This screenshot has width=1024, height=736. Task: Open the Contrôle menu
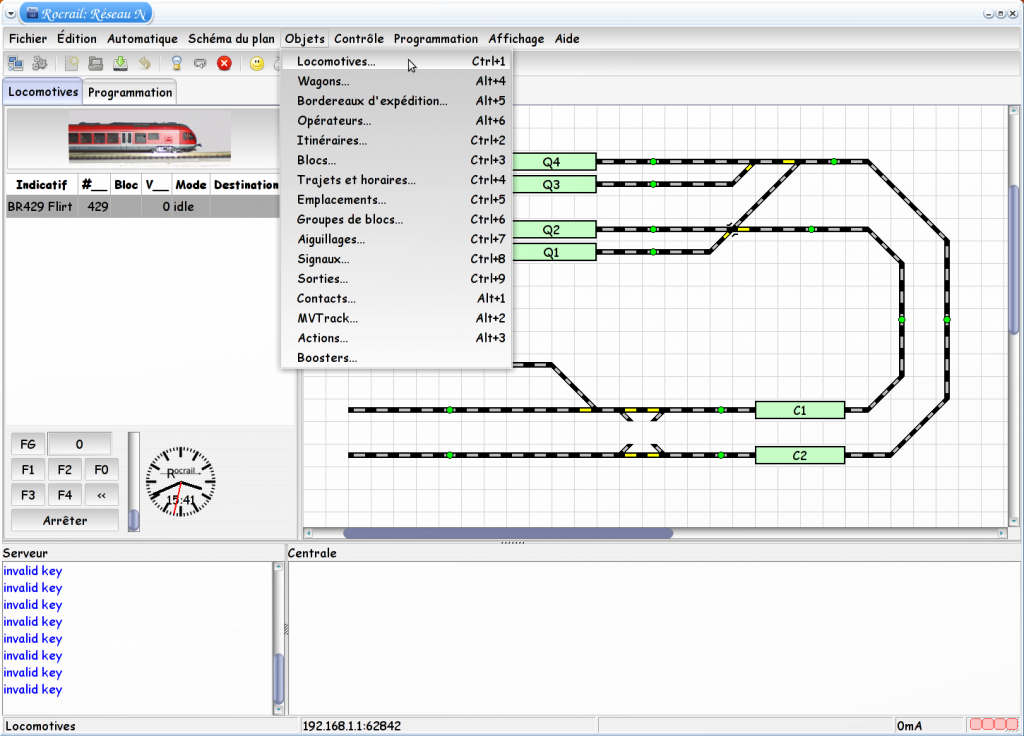point(359,39)
